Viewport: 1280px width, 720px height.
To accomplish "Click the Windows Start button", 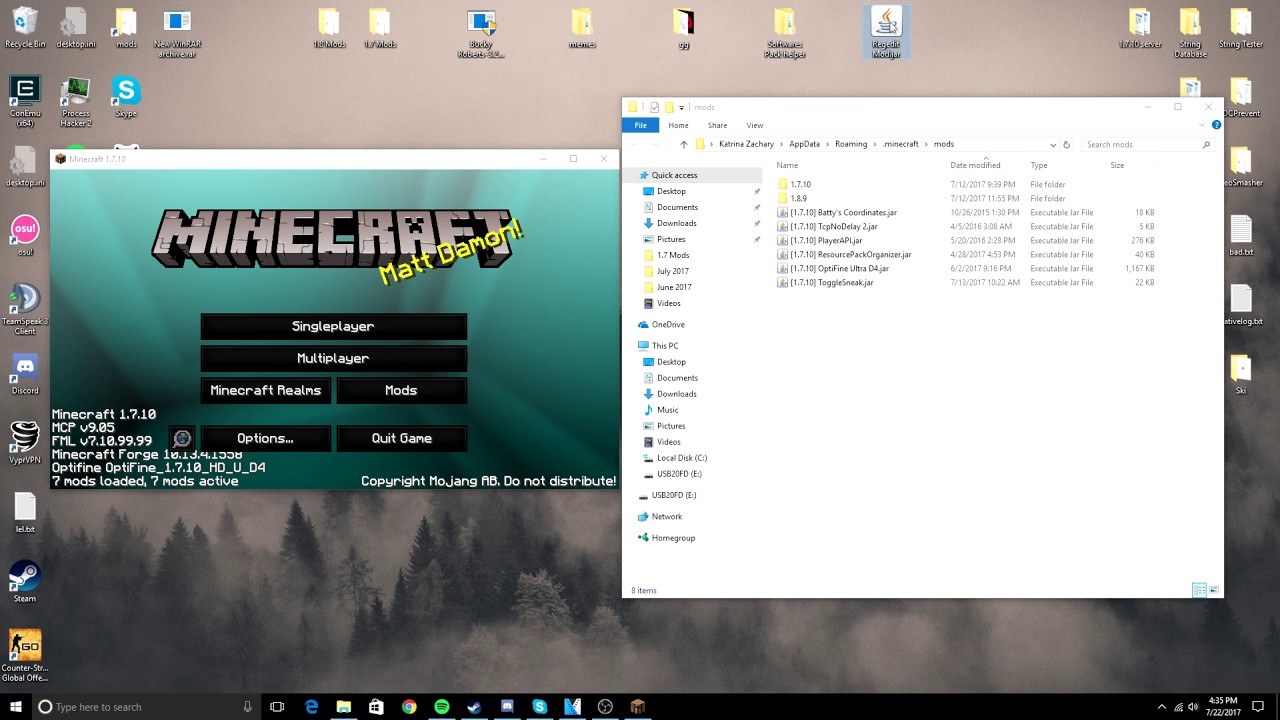I will click(16, 707).
